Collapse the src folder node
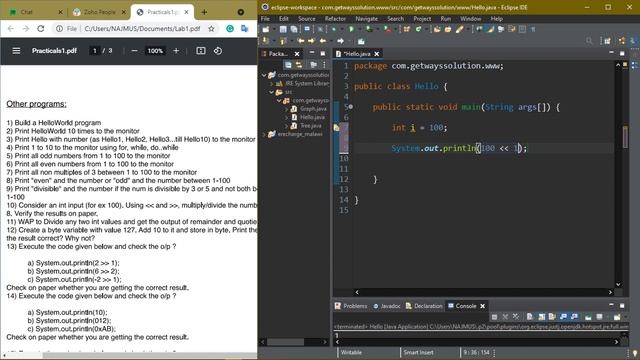This screenshot has height=360, width=640. pyautogui.click(x=271, y=92)
